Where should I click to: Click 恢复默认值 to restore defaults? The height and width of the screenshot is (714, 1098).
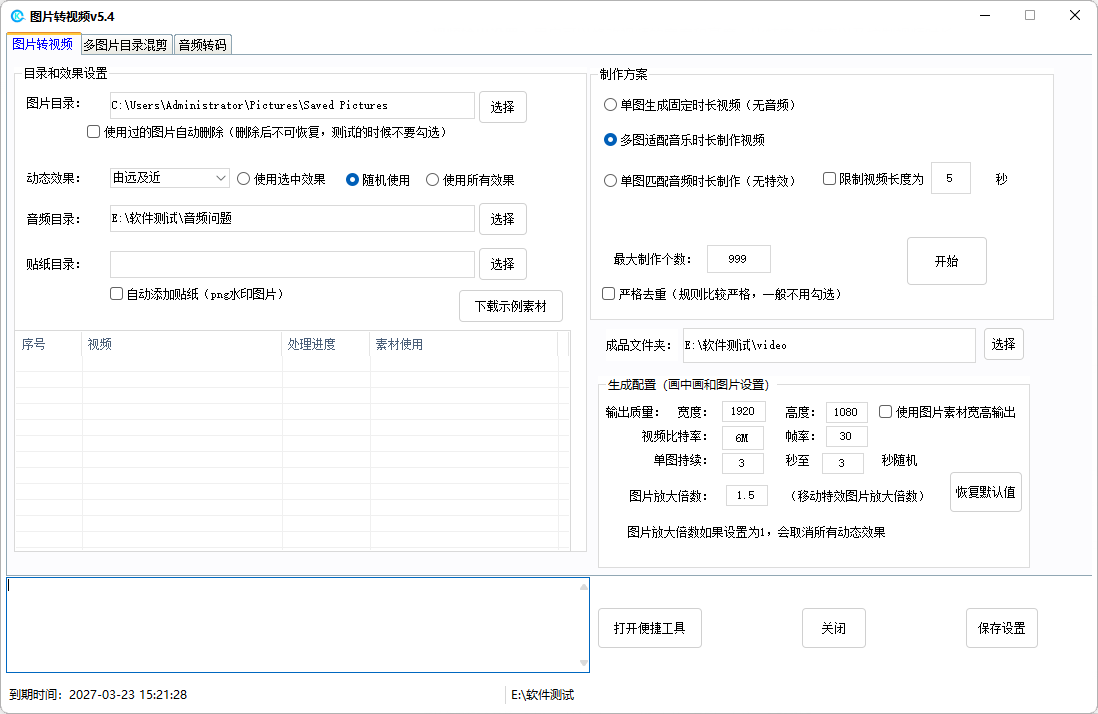click(985, 492)
